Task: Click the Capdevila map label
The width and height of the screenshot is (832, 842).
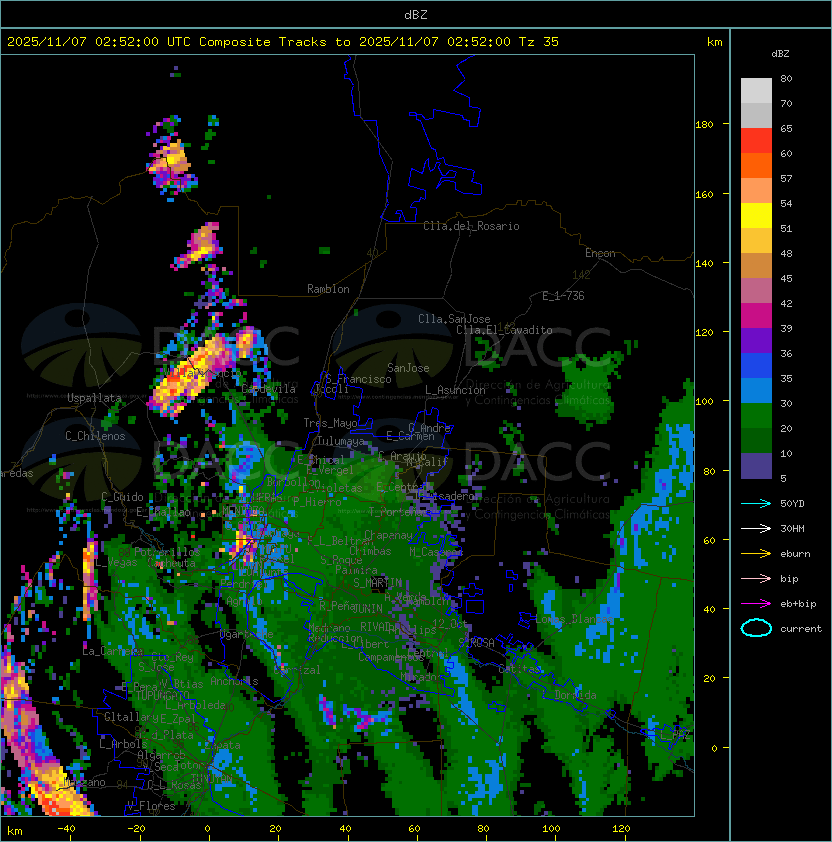Action: [x=268, y=389]
